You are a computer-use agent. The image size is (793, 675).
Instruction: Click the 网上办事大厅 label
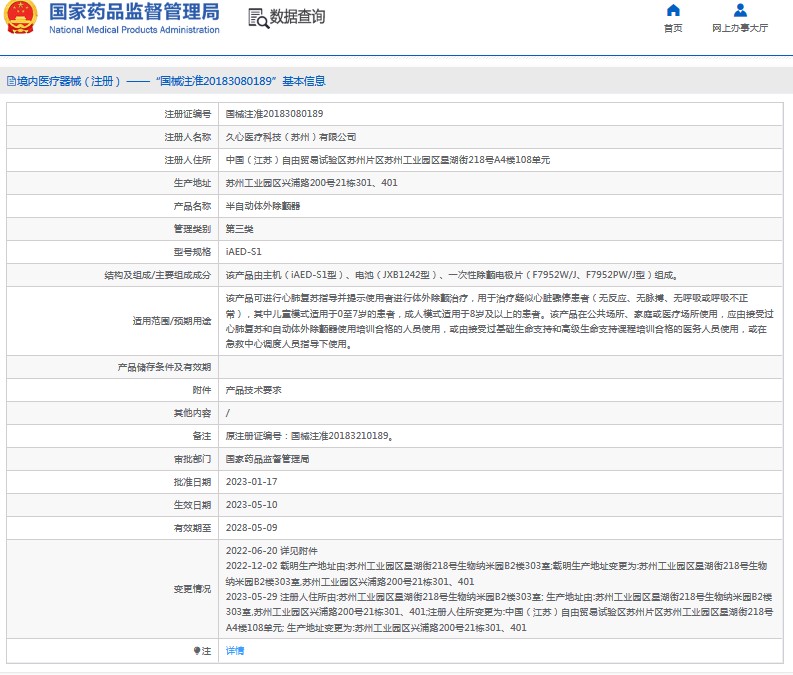(740, 28)
